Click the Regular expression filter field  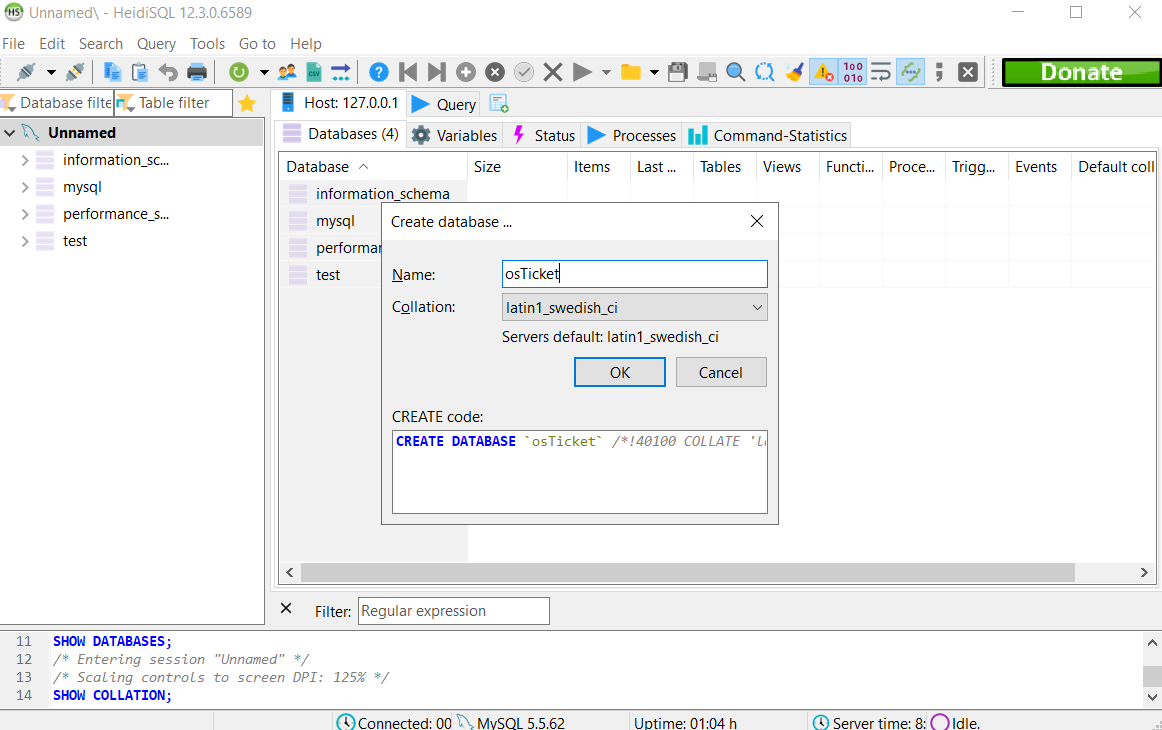454,611
